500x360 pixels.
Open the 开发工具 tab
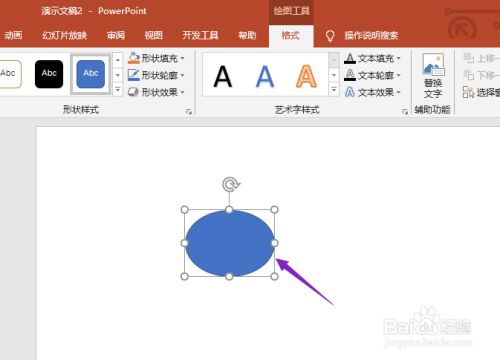click(x=200, y=35)
